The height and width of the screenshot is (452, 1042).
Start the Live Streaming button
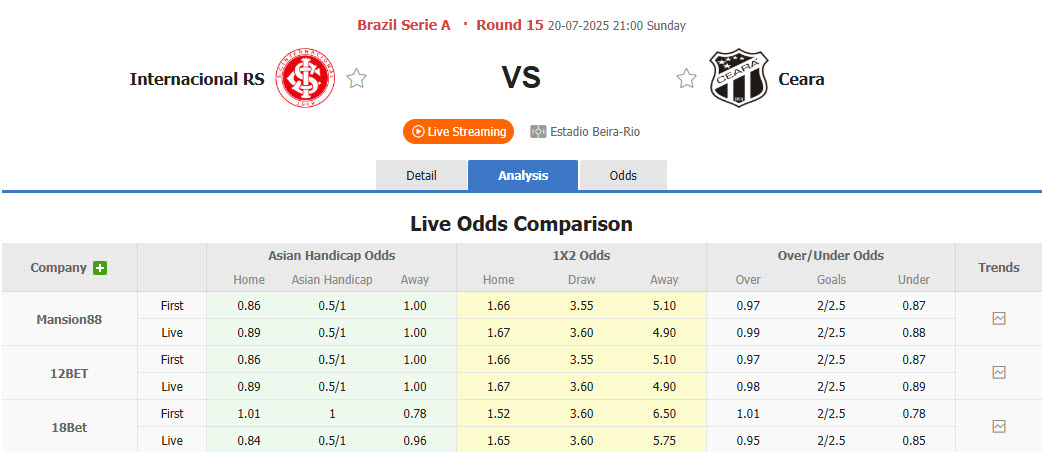click(x=458, y=132)
